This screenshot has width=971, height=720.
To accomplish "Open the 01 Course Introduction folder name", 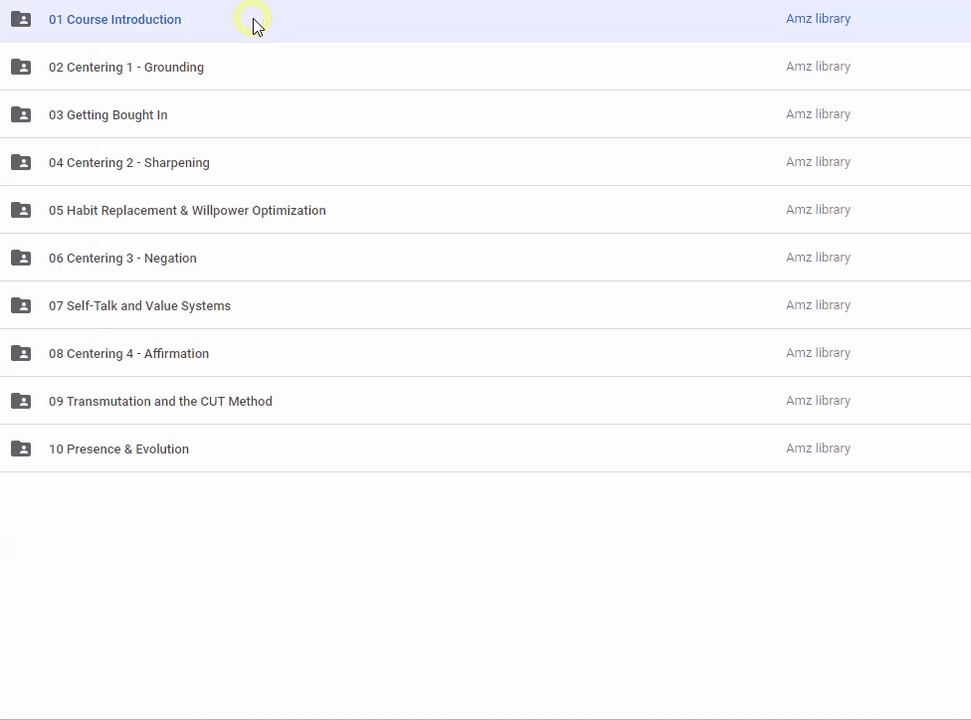I will pos(115,20).
